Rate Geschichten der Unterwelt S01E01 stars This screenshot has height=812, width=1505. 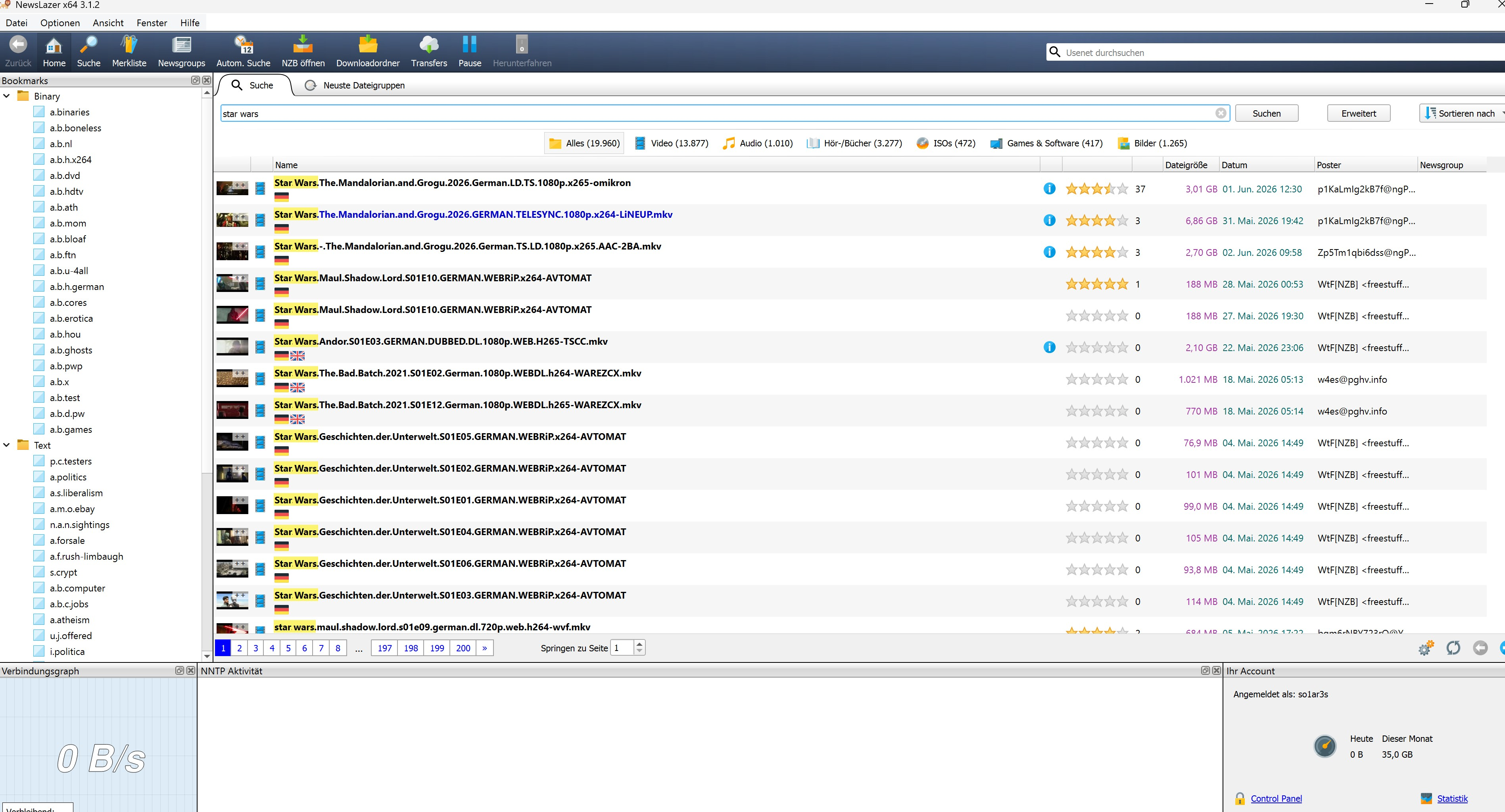[1096, 506]
